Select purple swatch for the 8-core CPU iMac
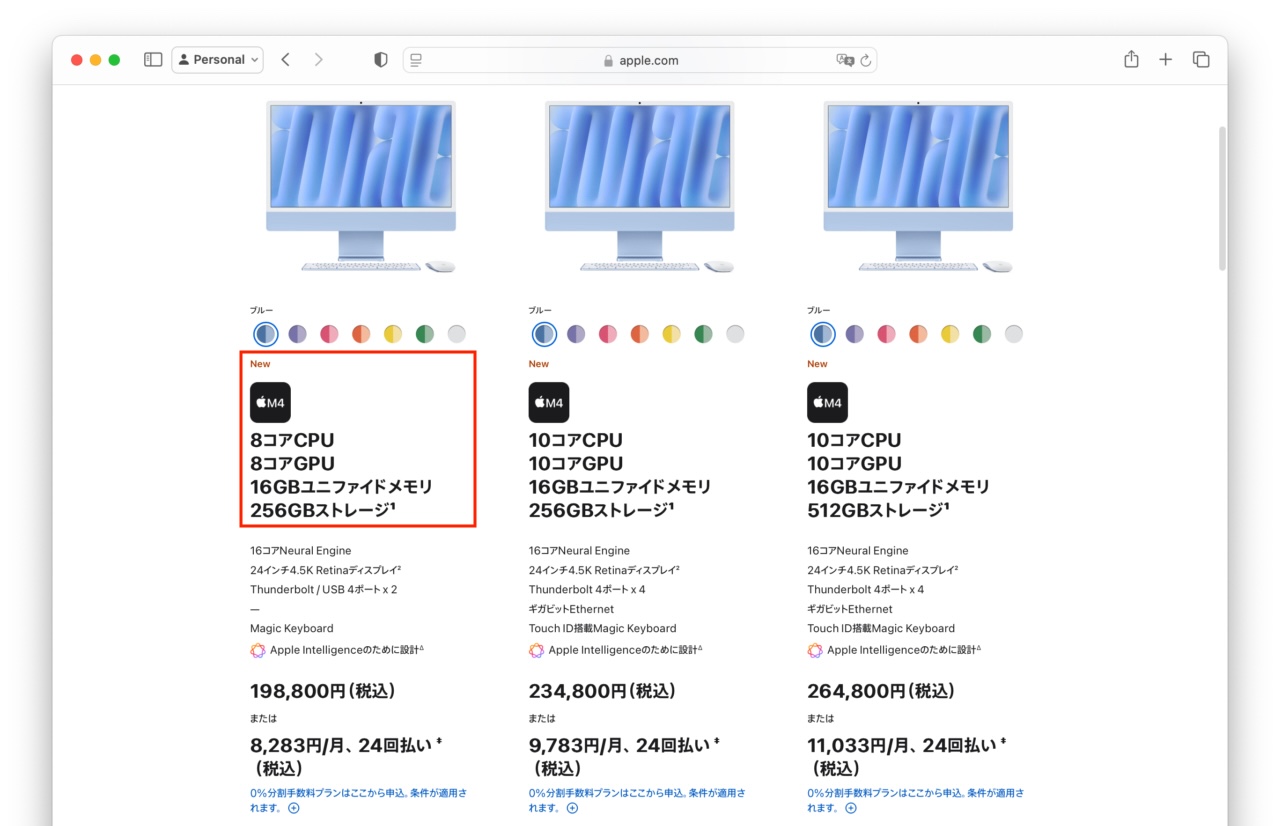The image size is (1280, 826). pos(298,334)
